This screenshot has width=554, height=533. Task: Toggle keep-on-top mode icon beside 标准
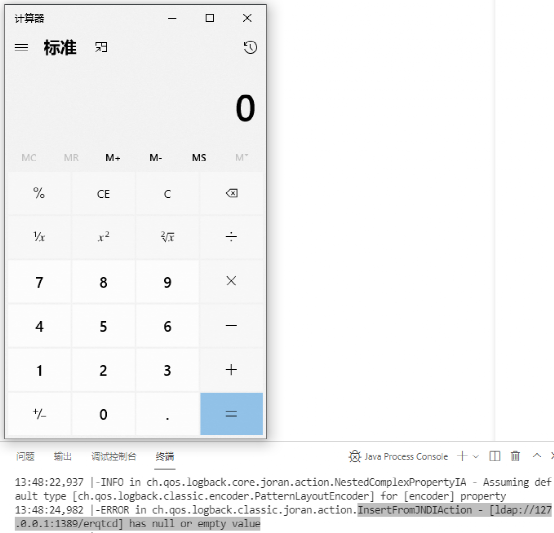pyautogui.click(x=101, y=47)
